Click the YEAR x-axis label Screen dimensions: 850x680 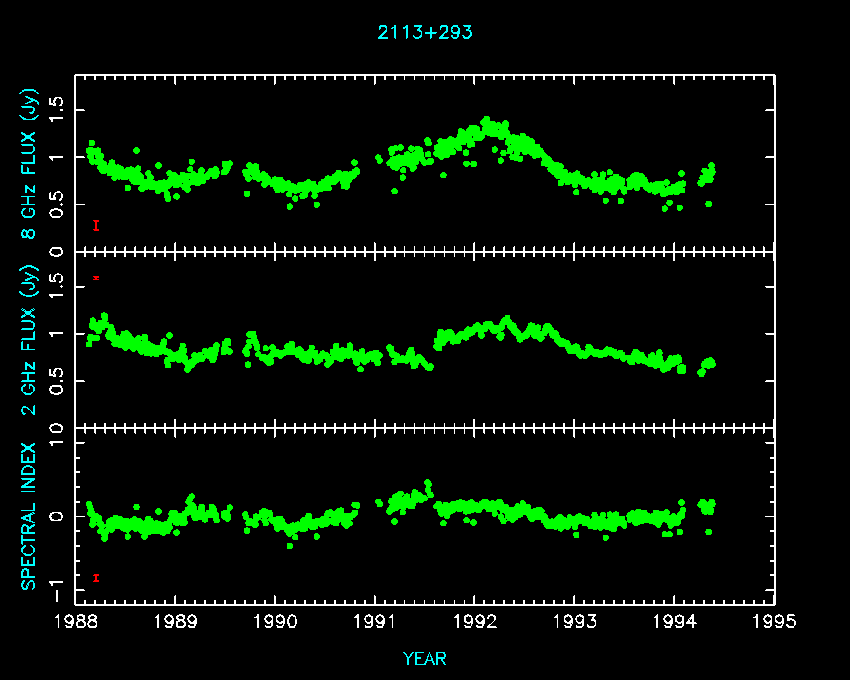(x=424, y=658)
